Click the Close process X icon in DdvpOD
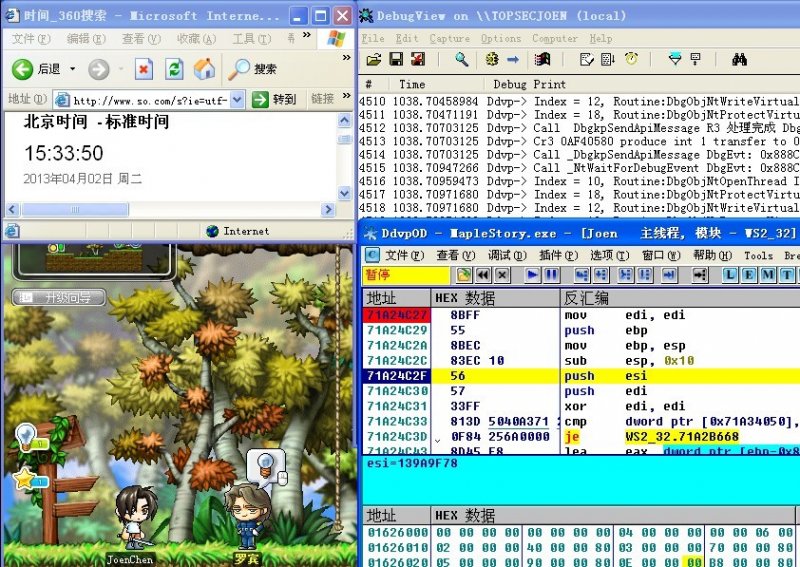This screenshot has height=567, width=800. coord(502,275)
